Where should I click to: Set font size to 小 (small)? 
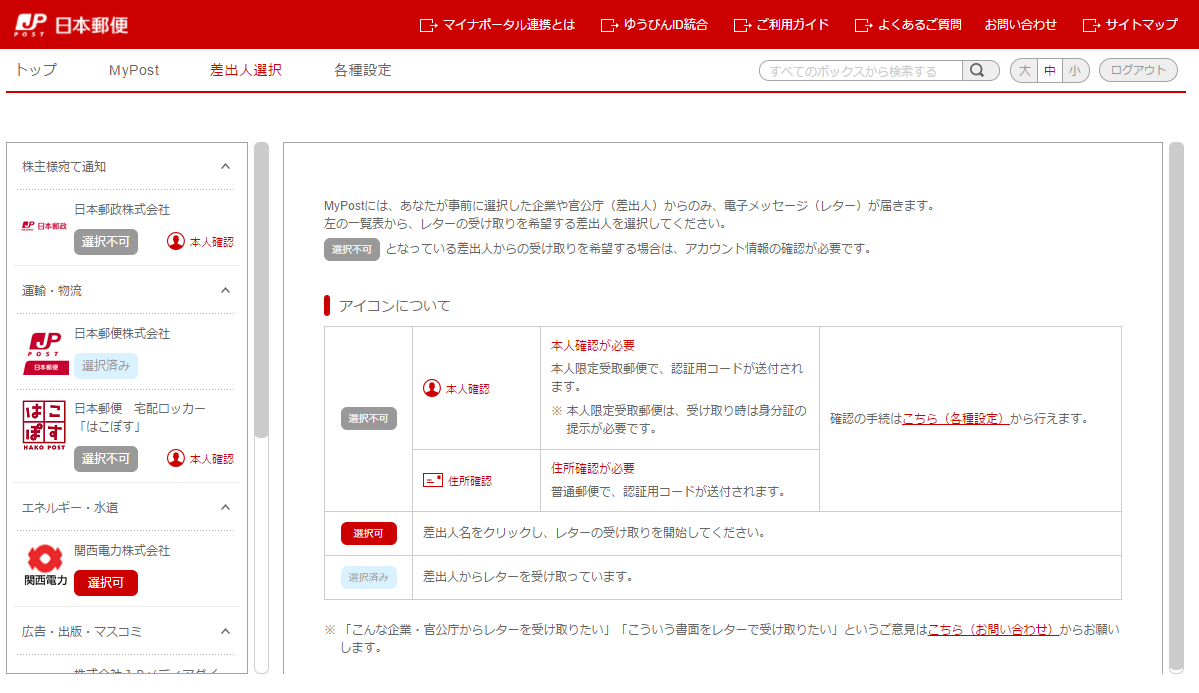coord(1075,70)
